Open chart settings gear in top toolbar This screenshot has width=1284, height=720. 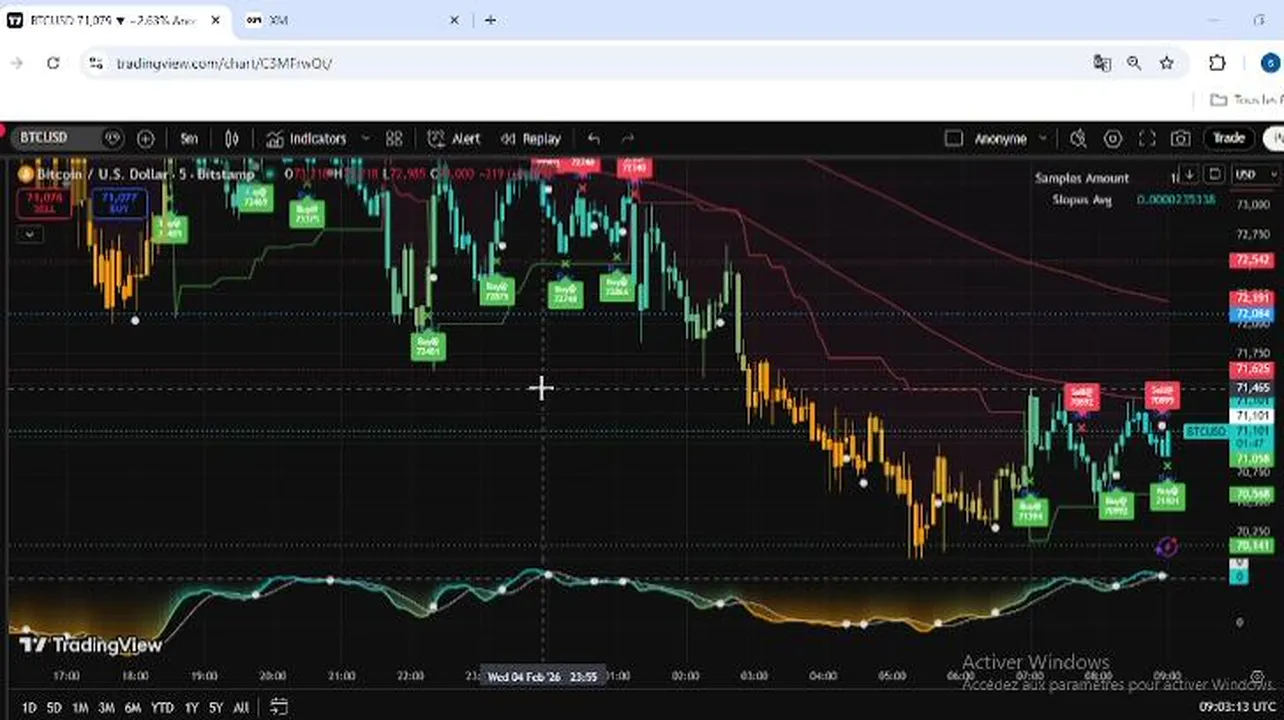[x=1113, y=139]
